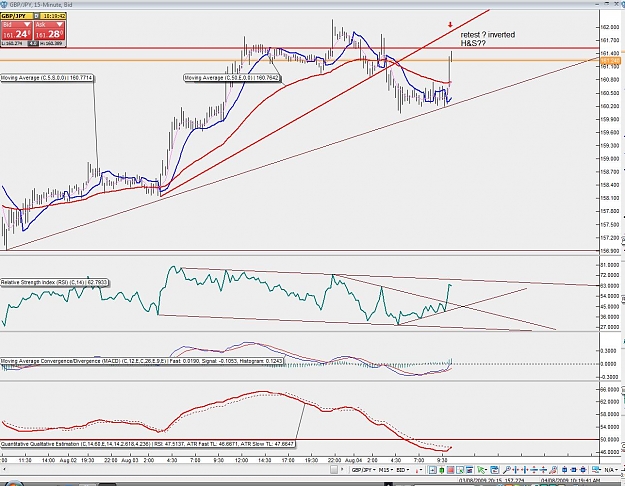The height and width of the screenshot is (486, 625).
Task: Open the Bid box dropdown triangle
Action: [x=27, y=25]
